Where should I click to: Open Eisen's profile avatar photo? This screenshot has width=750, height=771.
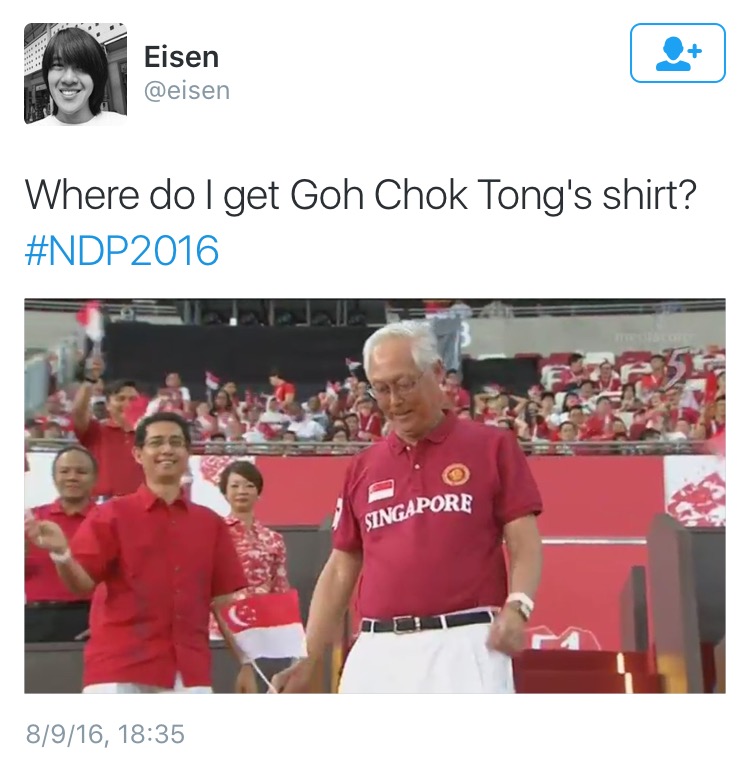[75, 74]
